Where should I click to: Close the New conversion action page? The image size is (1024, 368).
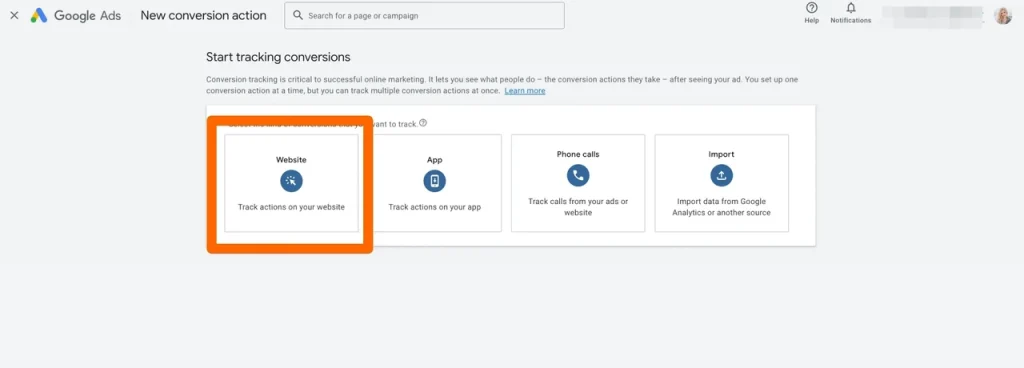14,16
